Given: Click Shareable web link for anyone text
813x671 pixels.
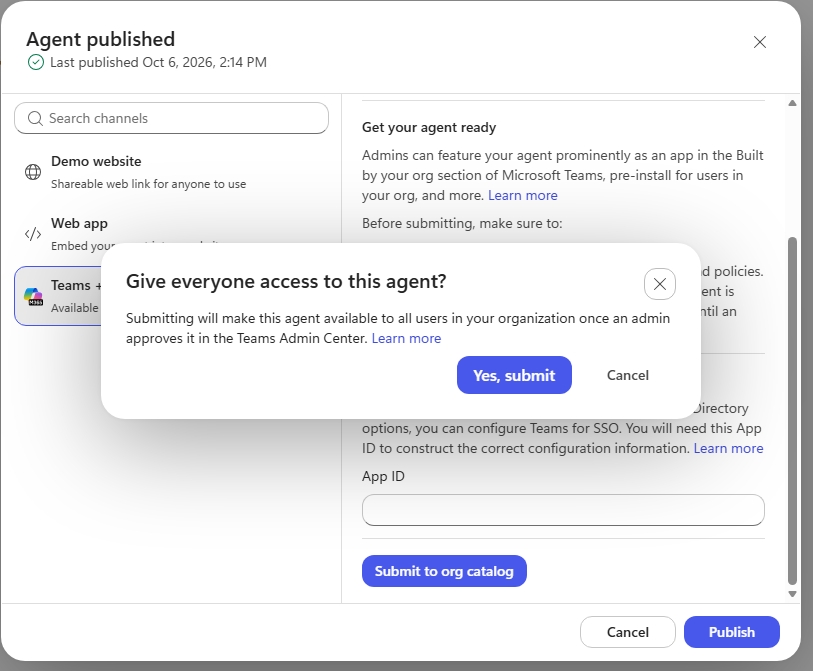Looking at the screenshot, I should [148, 184].
